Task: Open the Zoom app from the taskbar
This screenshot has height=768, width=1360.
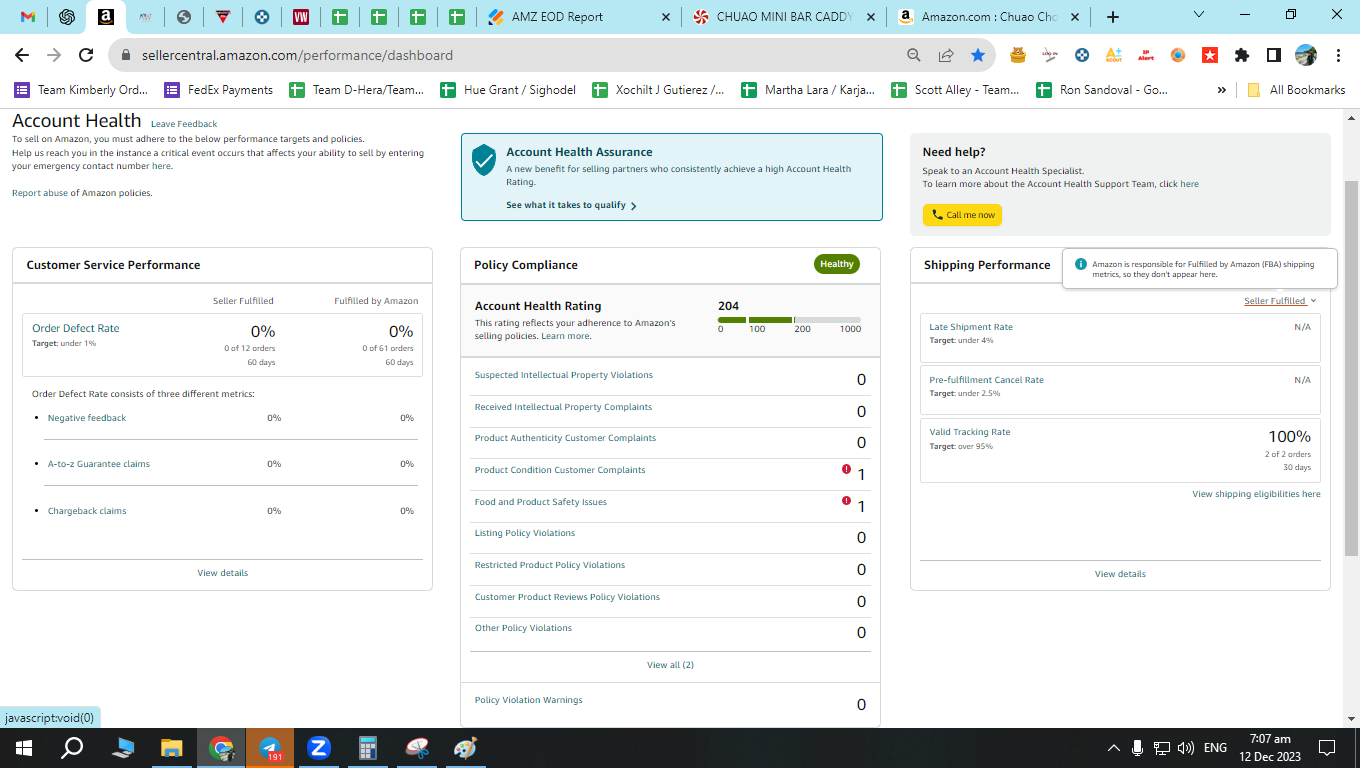Action: 319,748
